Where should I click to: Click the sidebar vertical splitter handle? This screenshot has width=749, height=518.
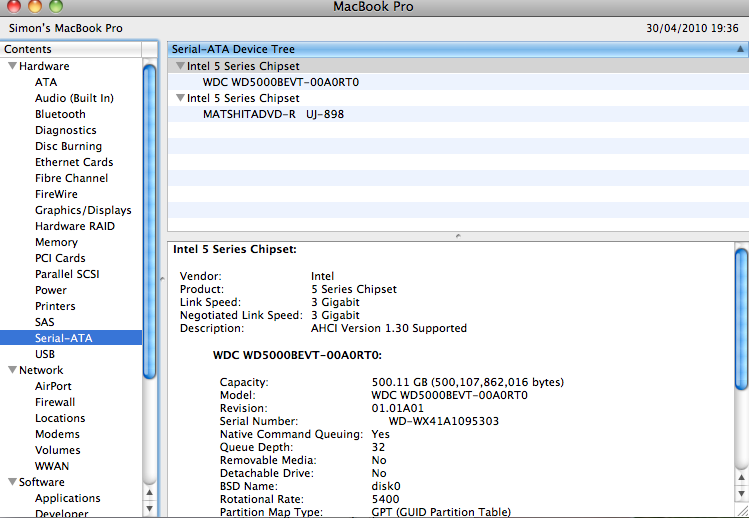click(x=162, y=279)
